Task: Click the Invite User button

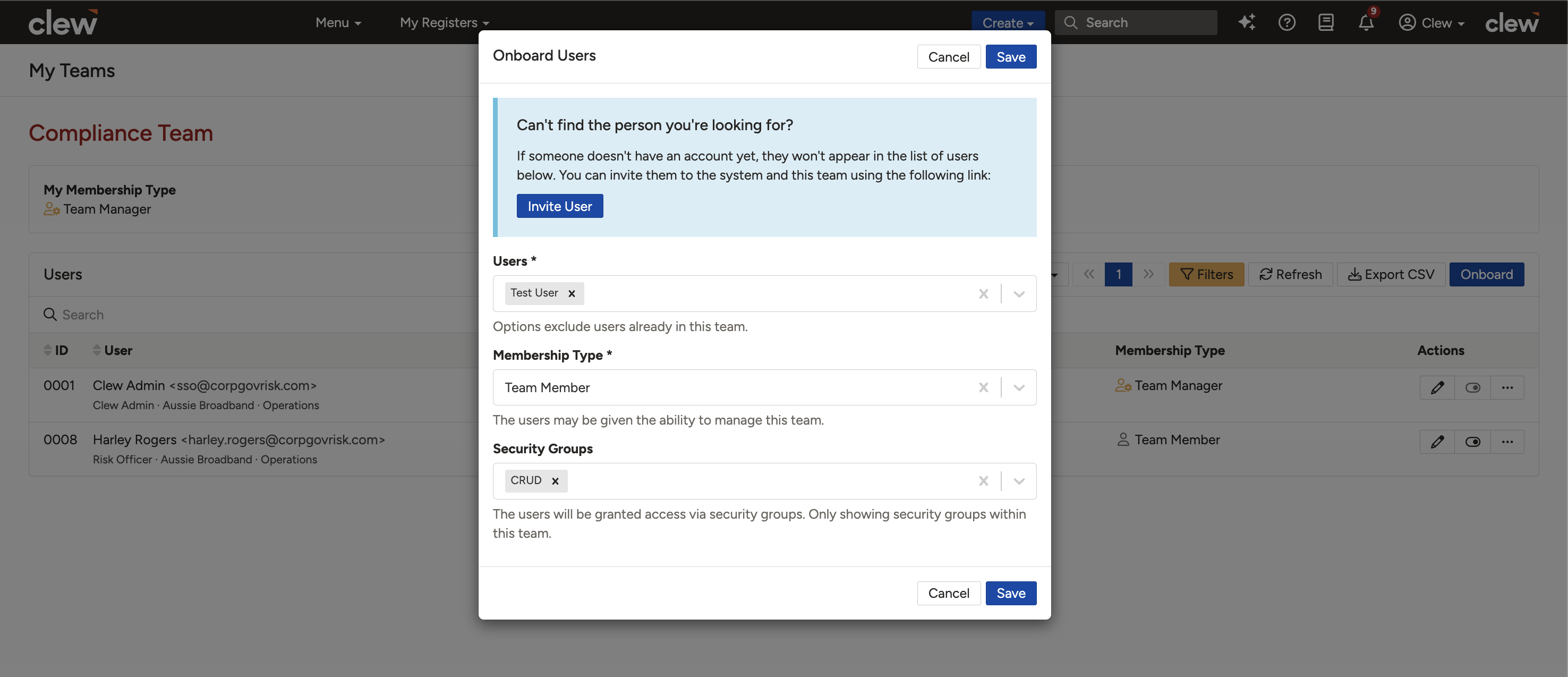Action: (559, 206)
